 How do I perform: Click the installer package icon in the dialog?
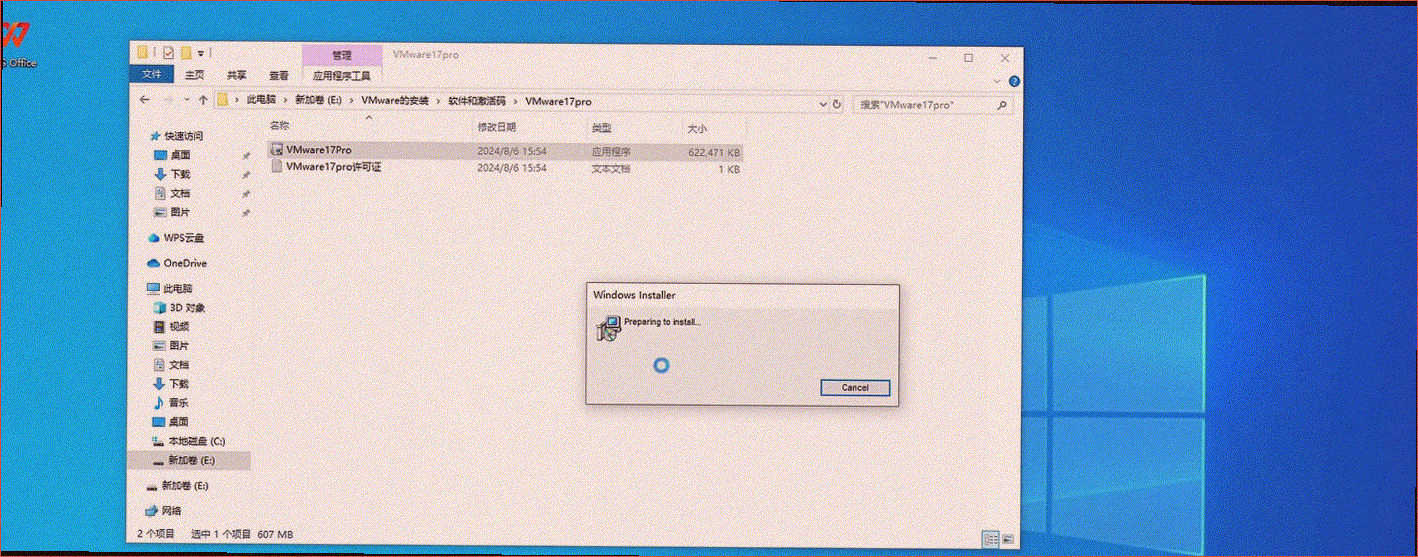(x=607, y=328)
